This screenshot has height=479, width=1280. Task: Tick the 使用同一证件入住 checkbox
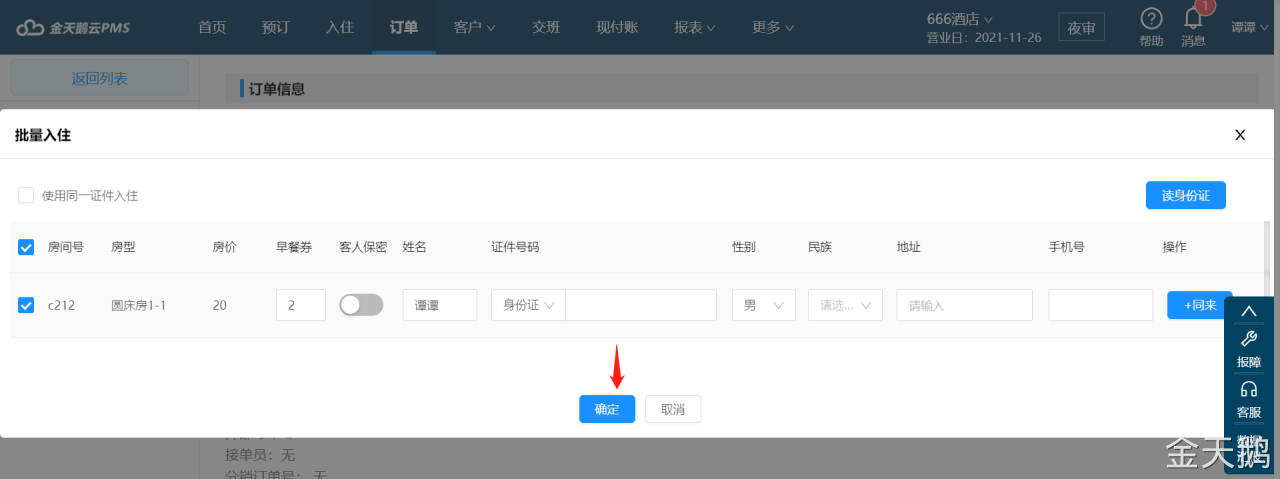pos(26,195)
